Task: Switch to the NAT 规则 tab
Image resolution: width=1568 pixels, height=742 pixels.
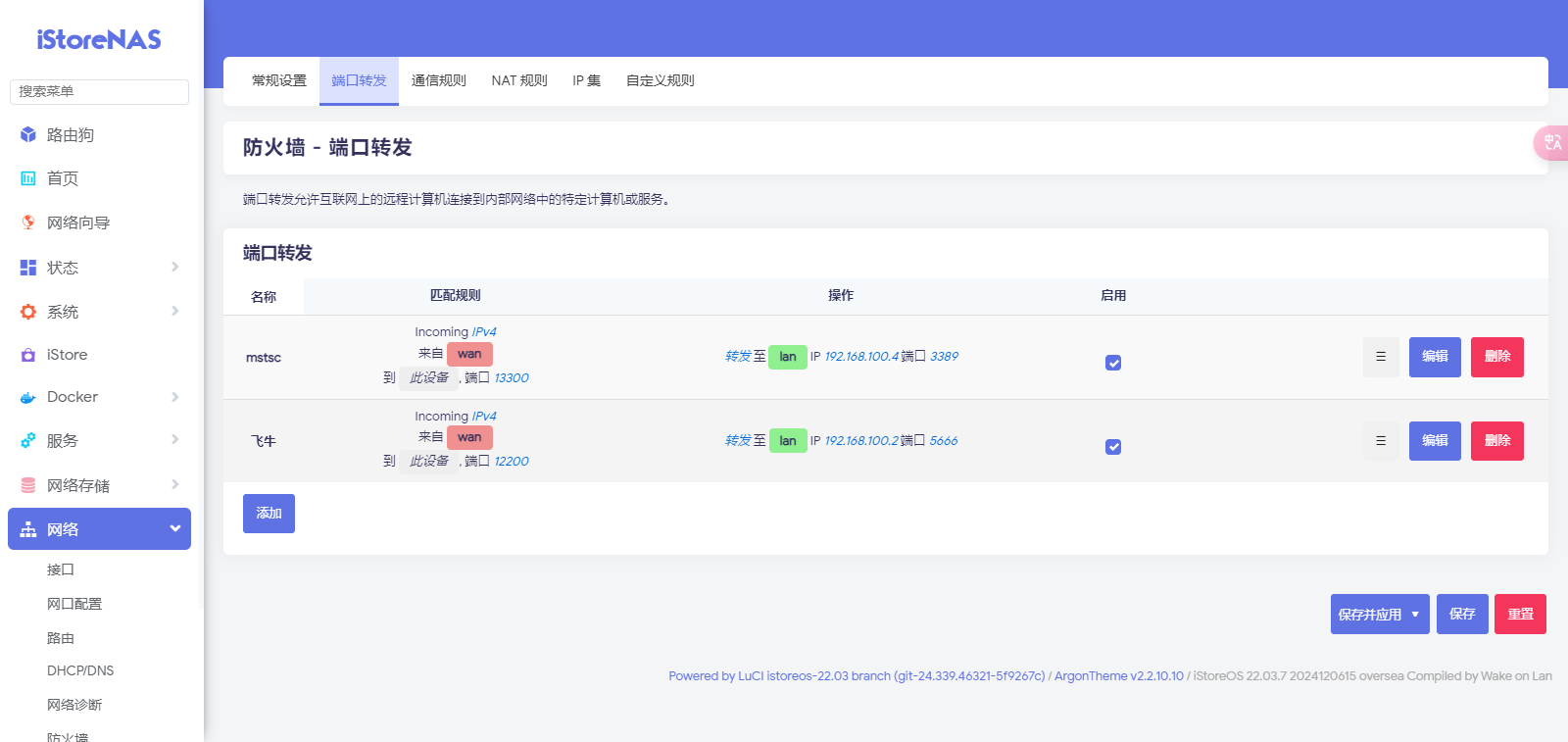Action: 519,80
